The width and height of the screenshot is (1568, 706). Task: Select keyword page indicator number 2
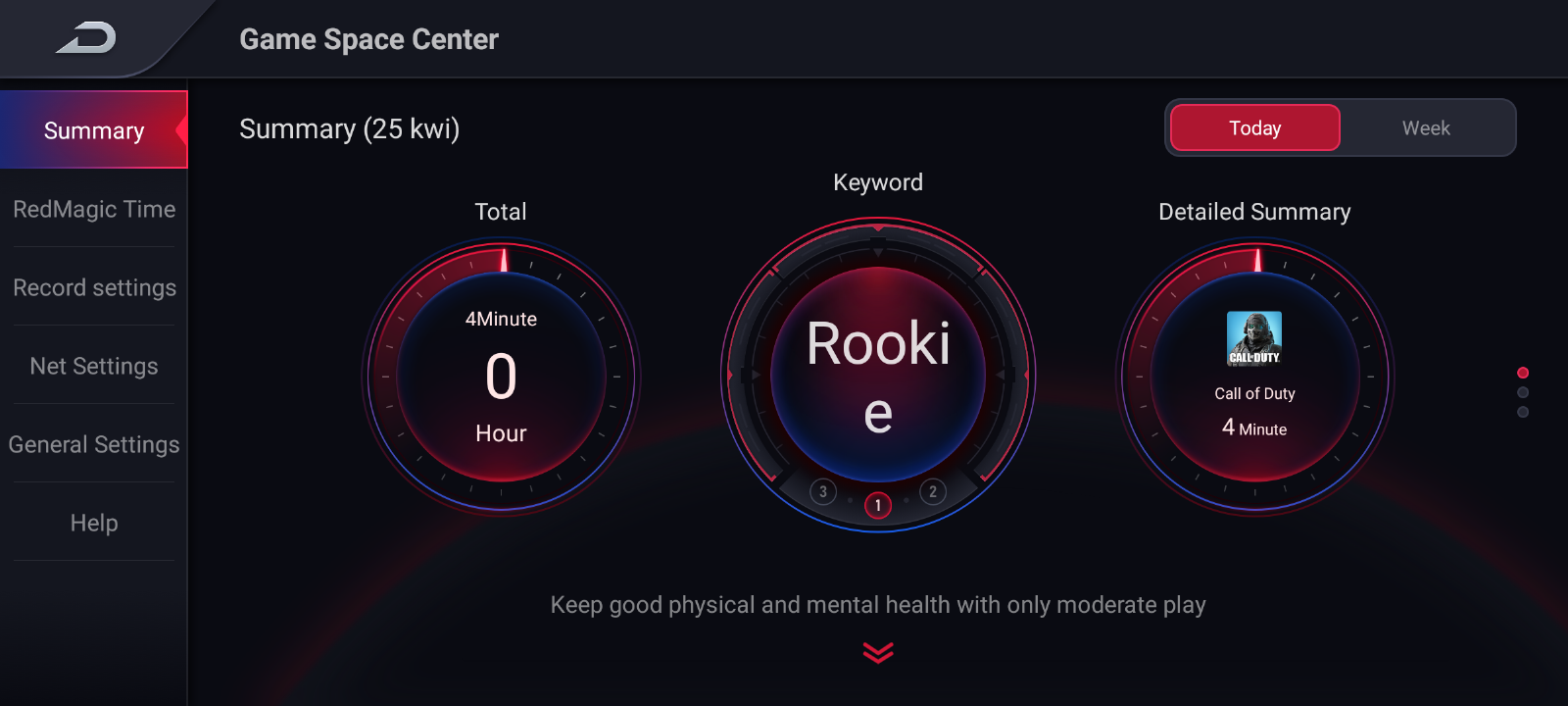click(933, 491)
